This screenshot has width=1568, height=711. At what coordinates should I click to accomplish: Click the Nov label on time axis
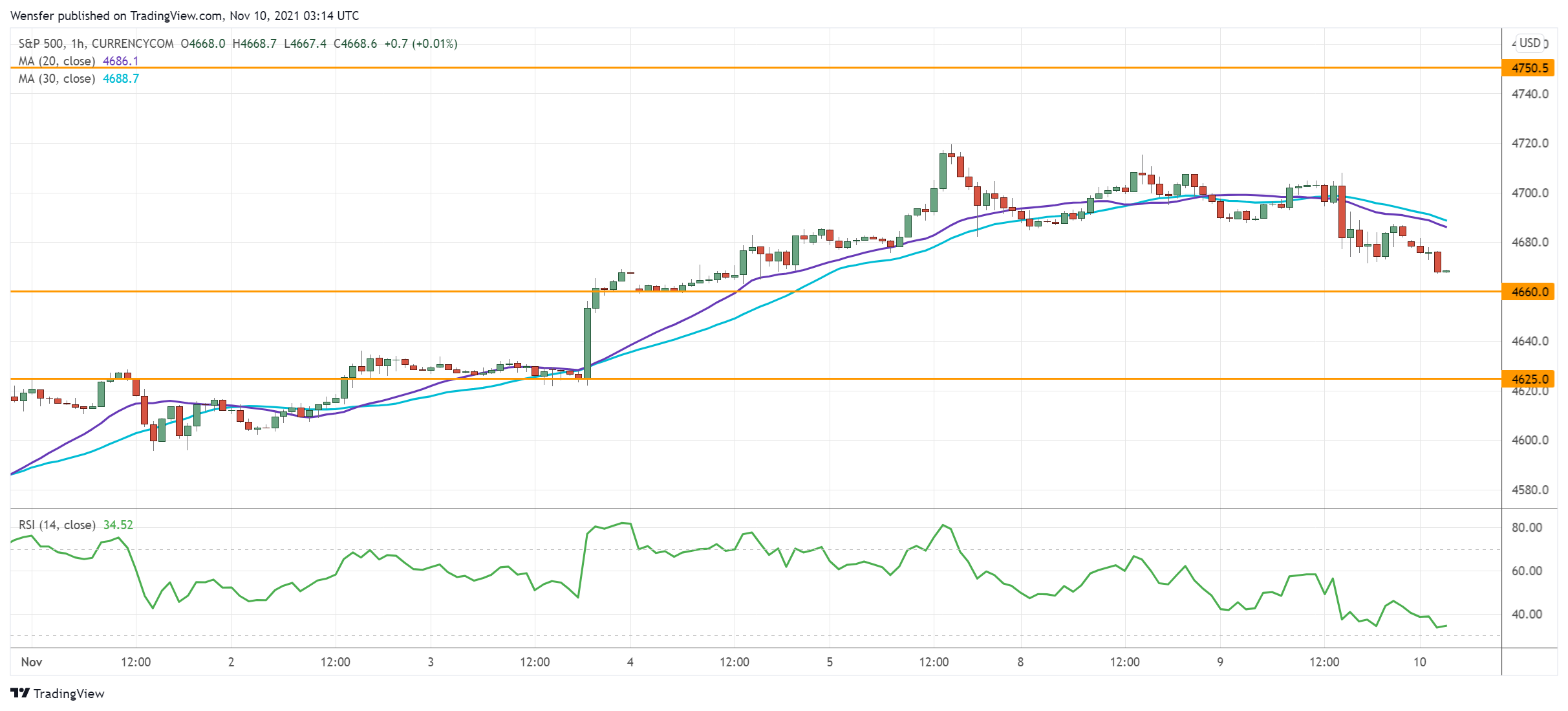click(x=32, y=662)
